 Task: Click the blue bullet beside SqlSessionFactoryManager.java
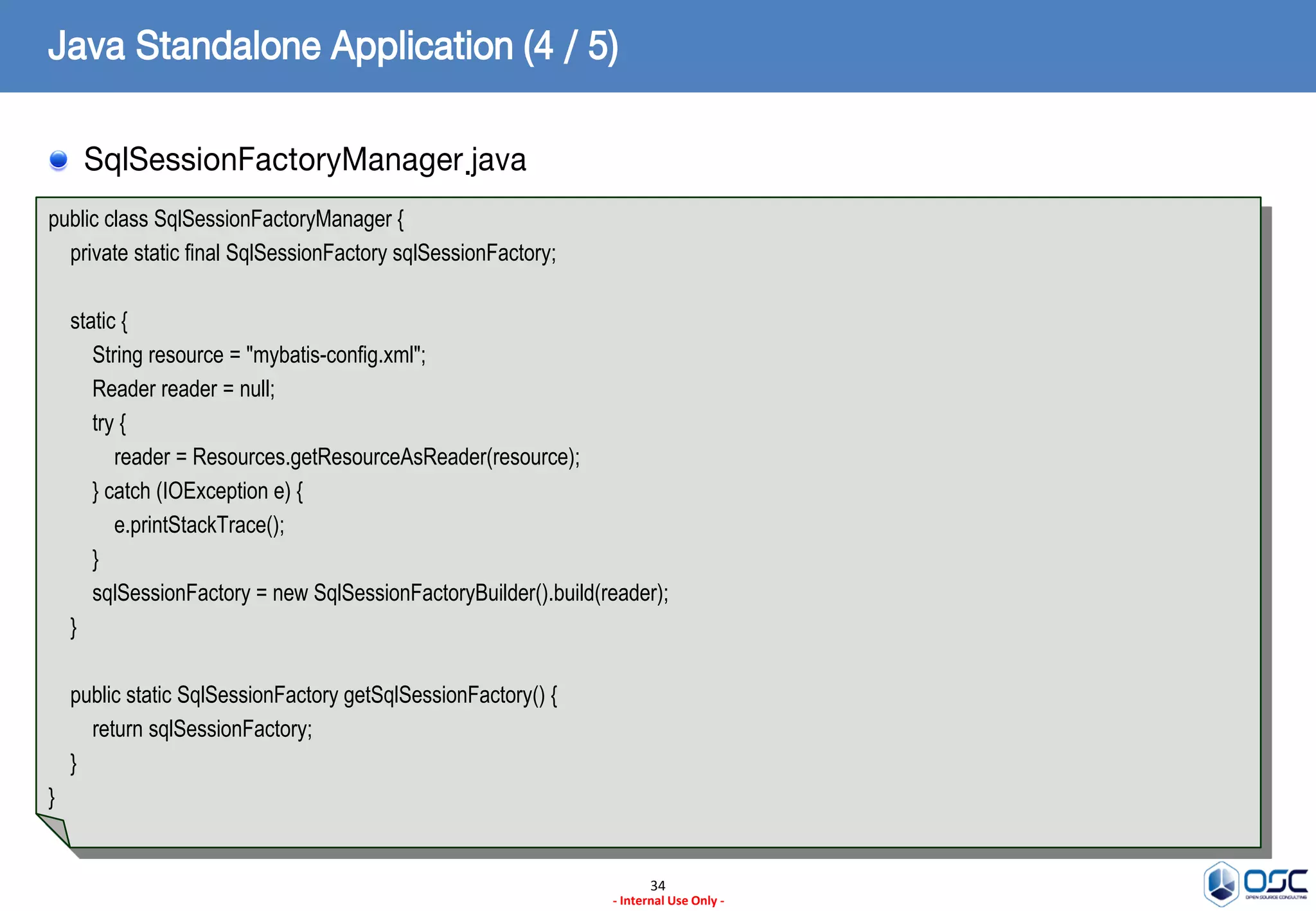point(58,160)
